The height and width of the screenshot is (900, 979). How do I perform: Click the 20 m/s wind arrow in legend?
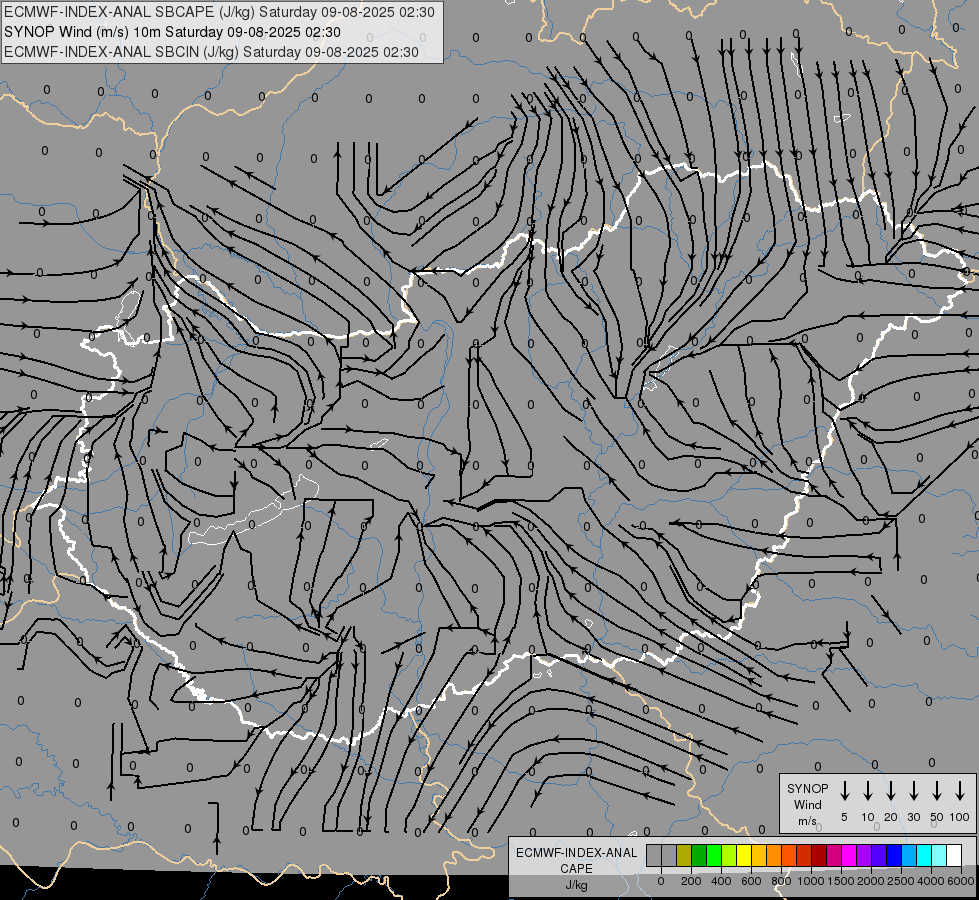pyautogui.click(x=890, y=791)
